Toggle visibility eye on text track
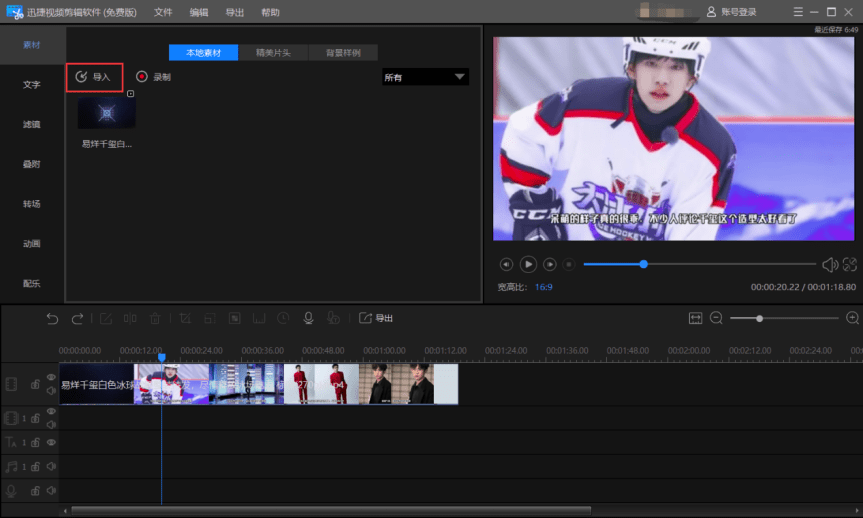This screenshot has width=863, height=518. tap(51, 442)
